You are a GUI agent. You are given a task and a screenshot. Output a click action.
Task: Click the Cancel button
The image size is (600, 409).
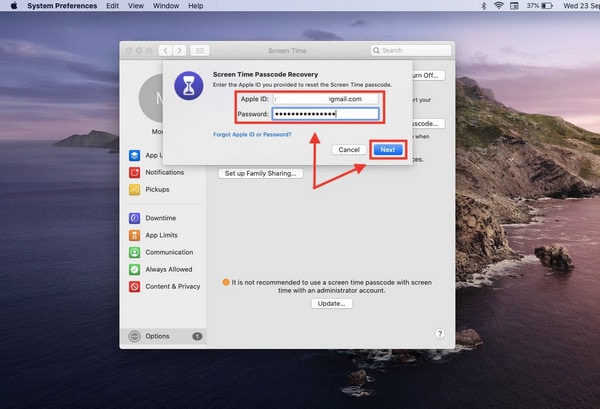(x=349, y=150)
